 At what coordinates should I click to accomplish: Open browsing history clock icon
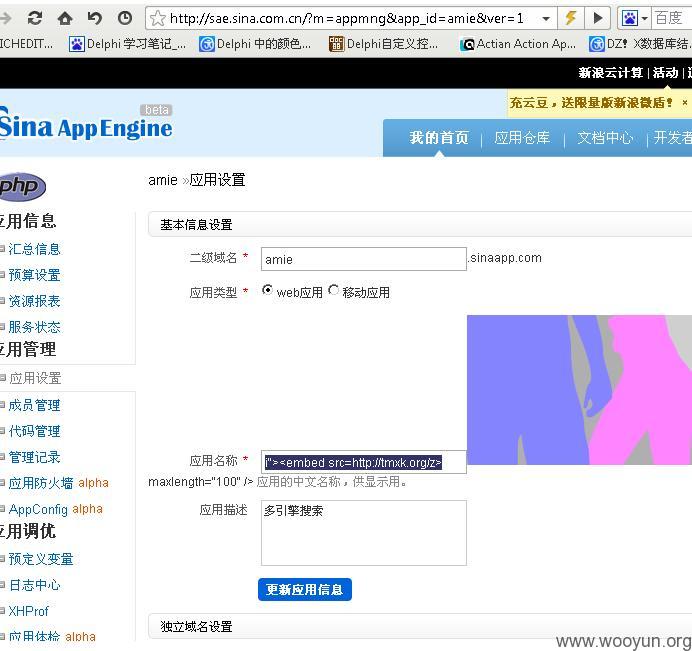click(x=125, y=18)
